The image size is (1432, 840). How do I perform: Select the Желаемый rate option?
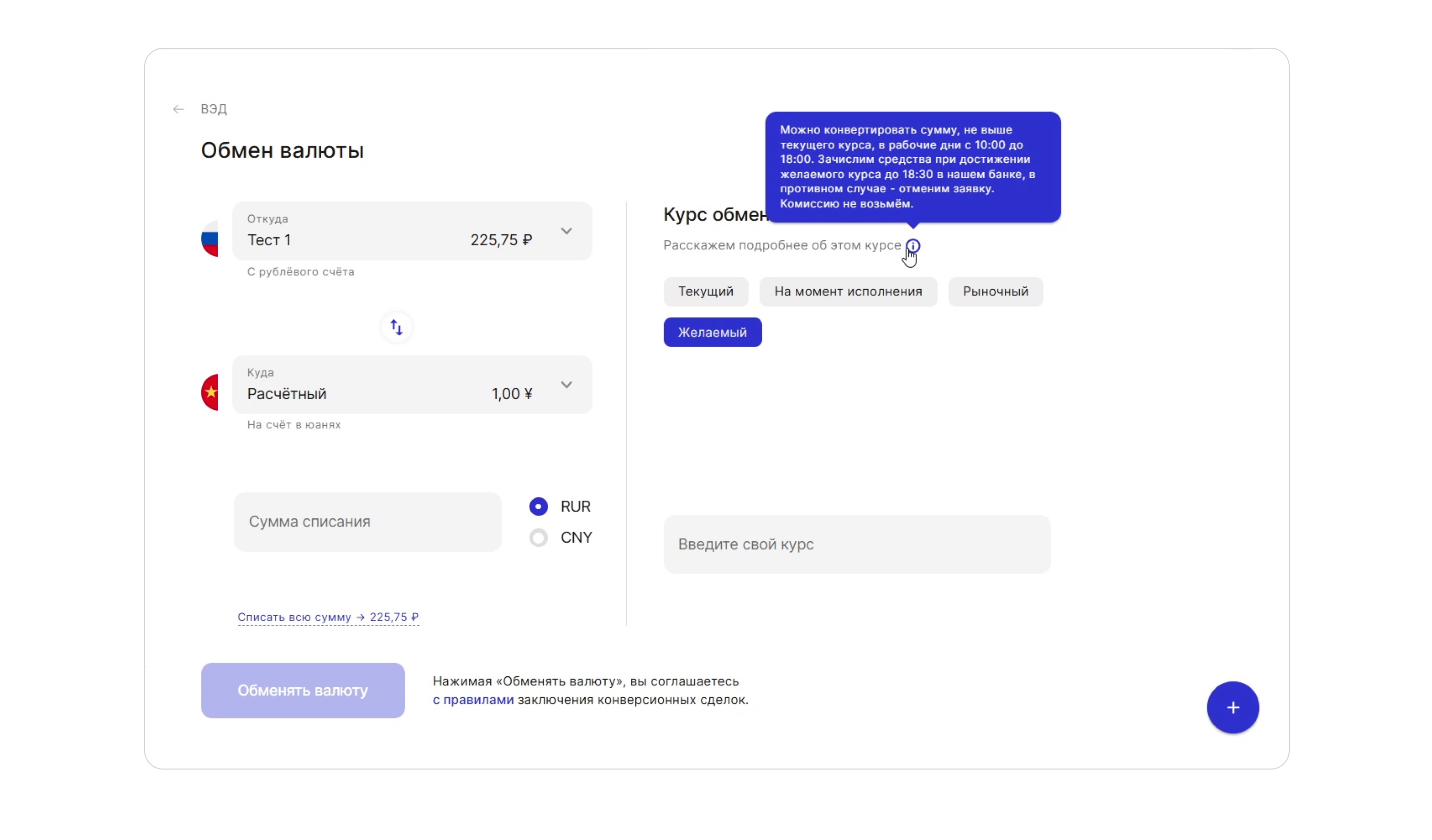(712, 333)
